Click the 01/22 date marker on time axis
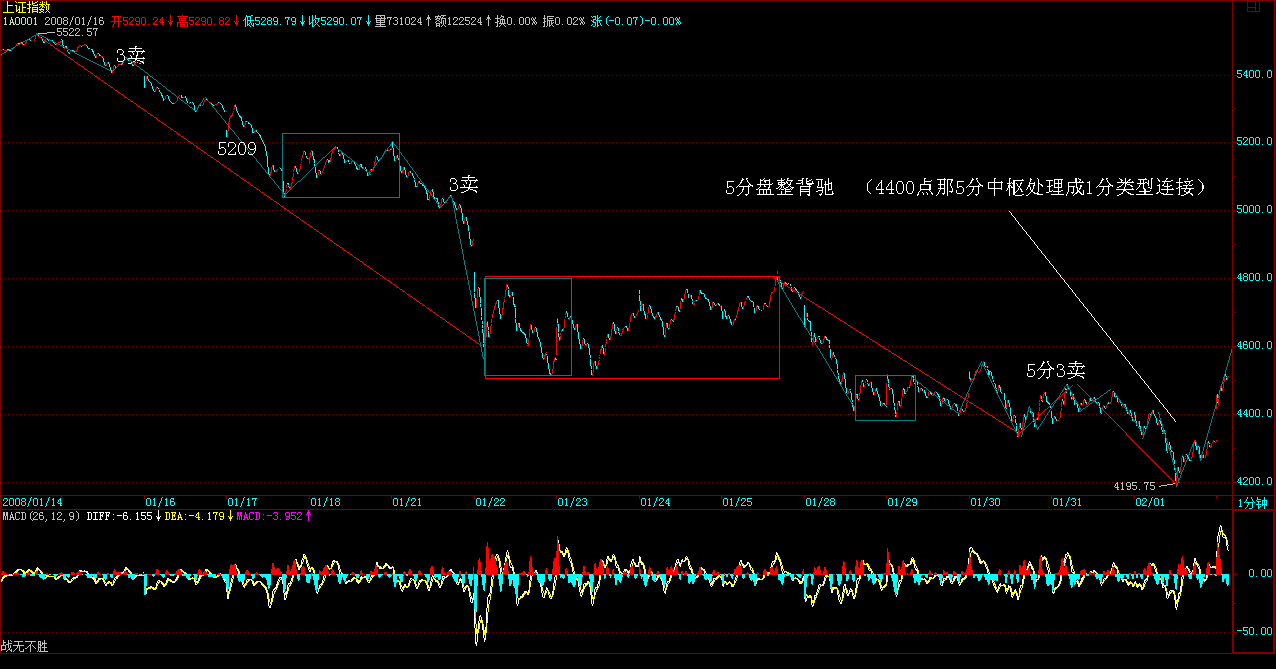The width and height of the screenshot is (1276, 669). pos(488,501)
